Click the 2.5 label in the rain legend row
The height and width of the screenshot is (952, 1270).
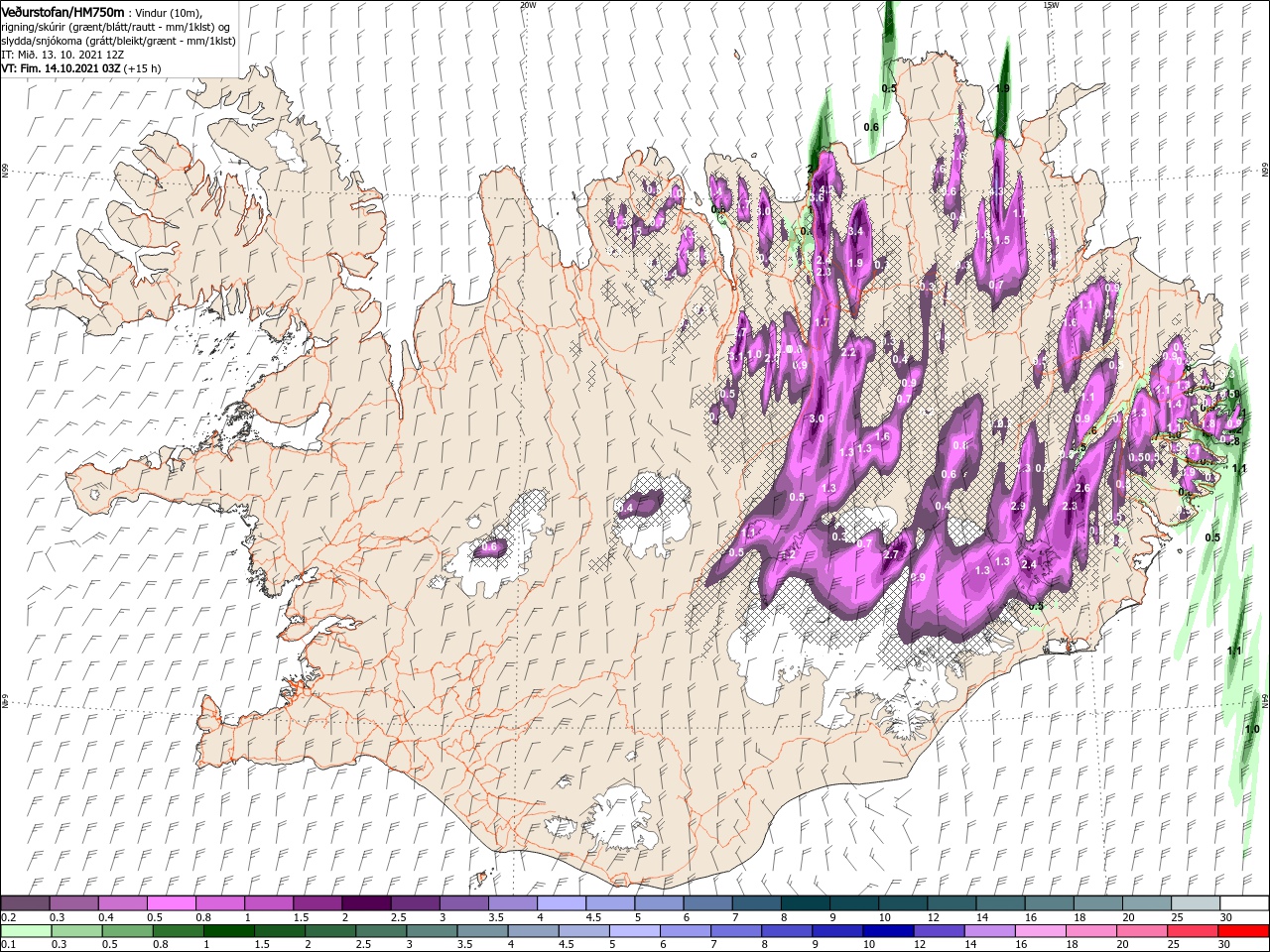coord(361,945)
